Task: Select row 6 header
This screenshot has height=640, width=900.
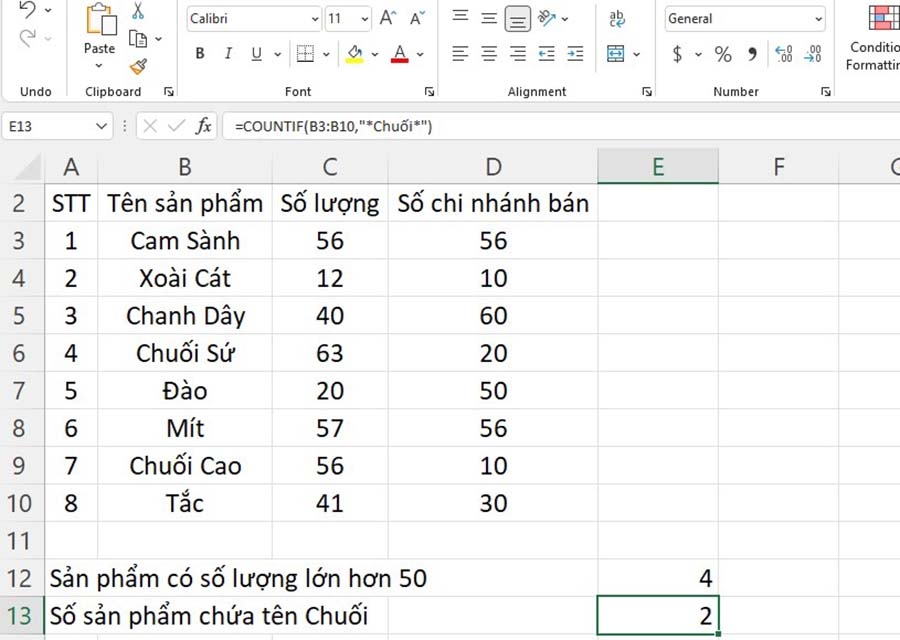Action: coord(19,353)
